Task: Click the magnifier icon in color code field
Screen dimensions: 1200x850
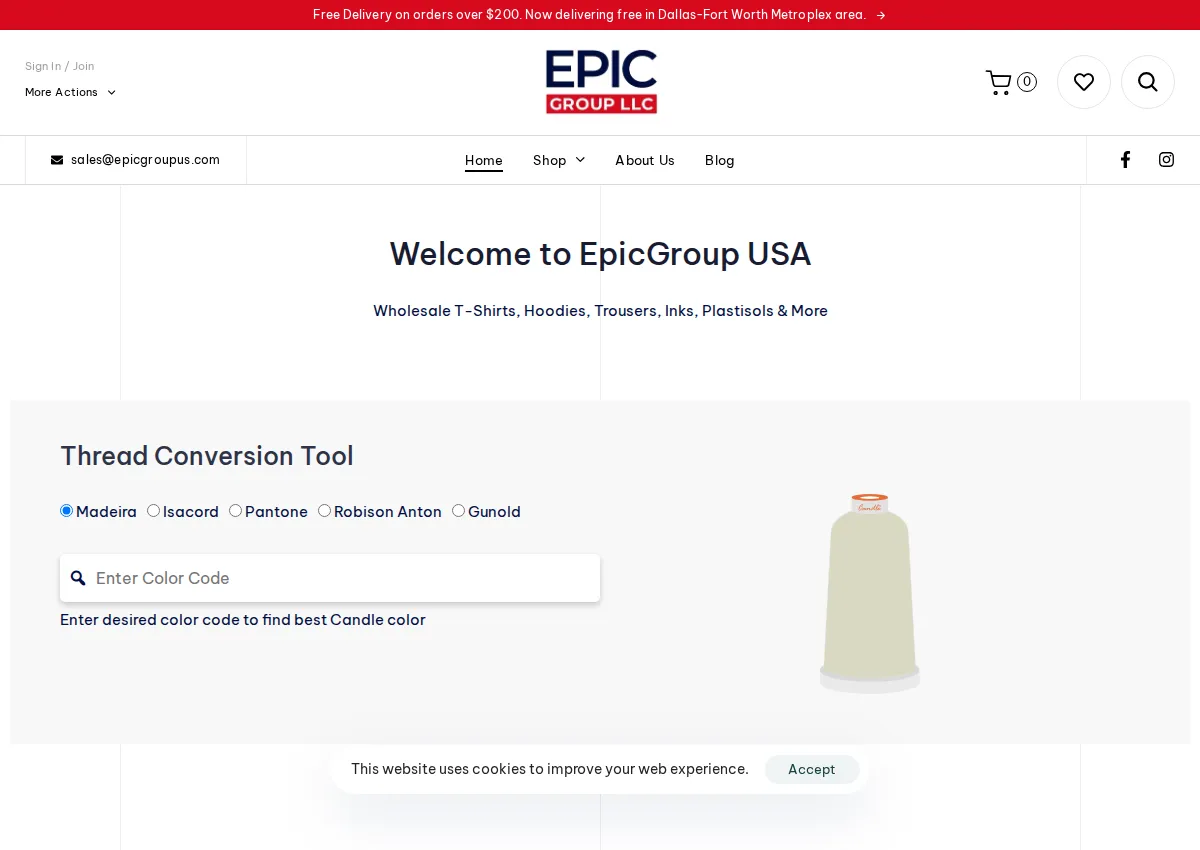Action: [78, 578]
